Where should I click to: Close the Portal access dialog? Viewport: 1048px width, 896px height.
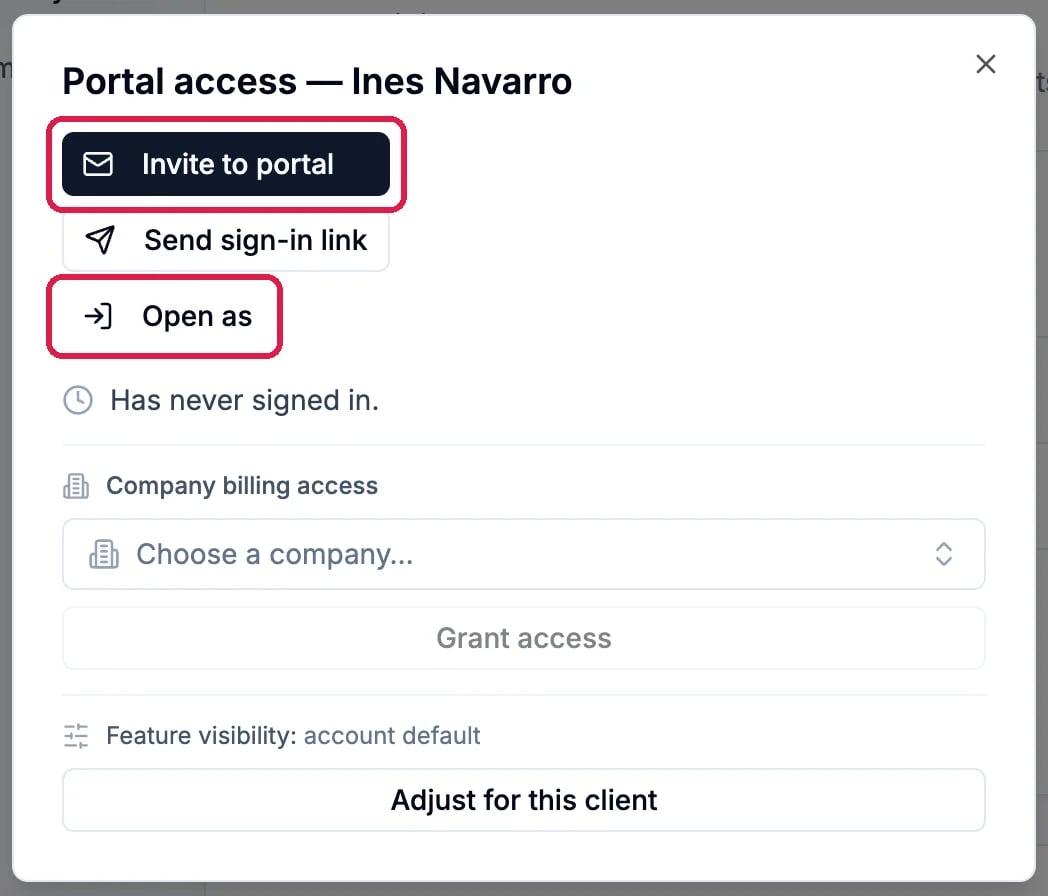[986, 64]
